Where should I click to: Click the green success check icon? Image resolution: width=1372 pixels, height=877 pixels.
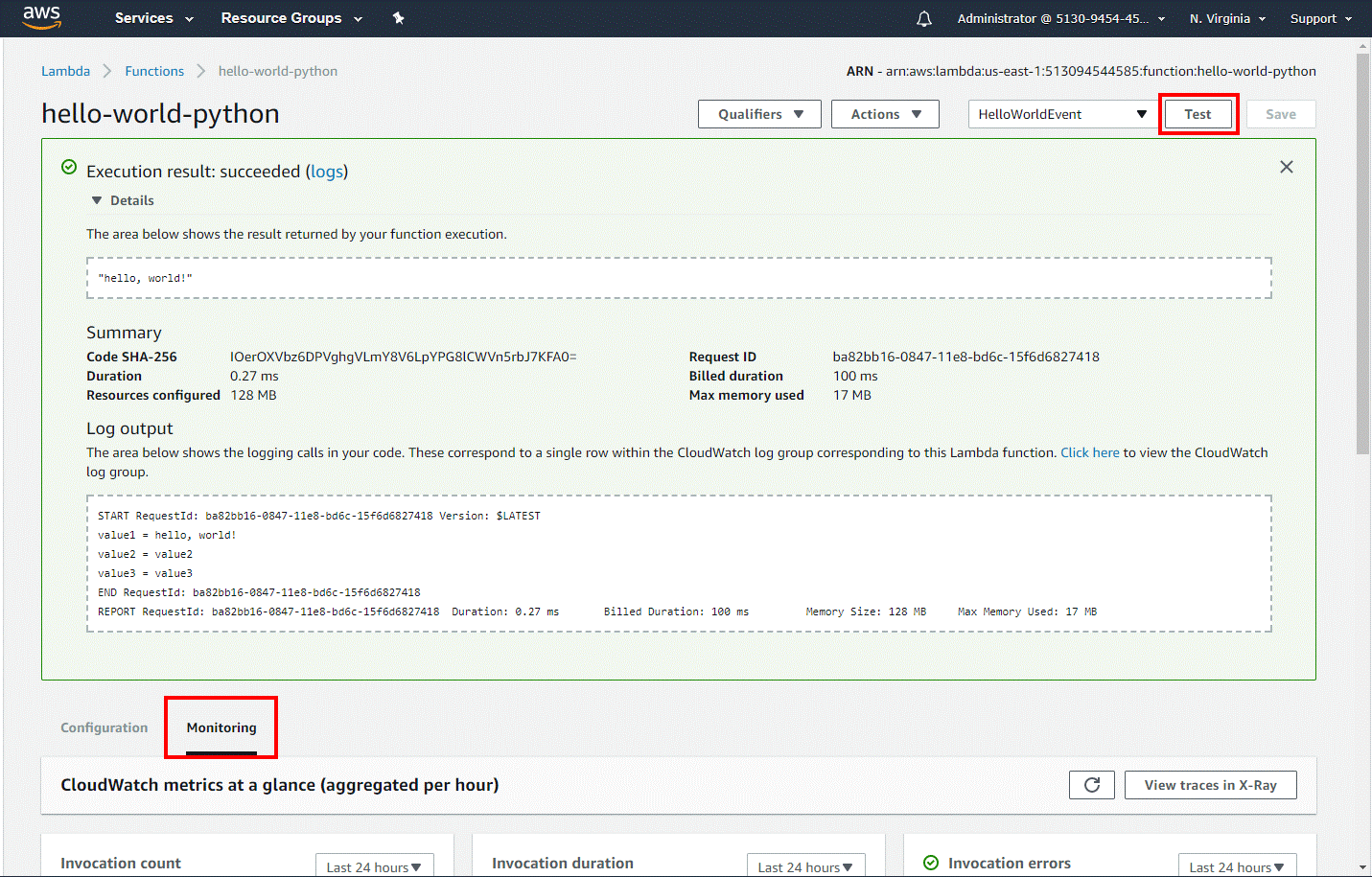click(69, 167)
